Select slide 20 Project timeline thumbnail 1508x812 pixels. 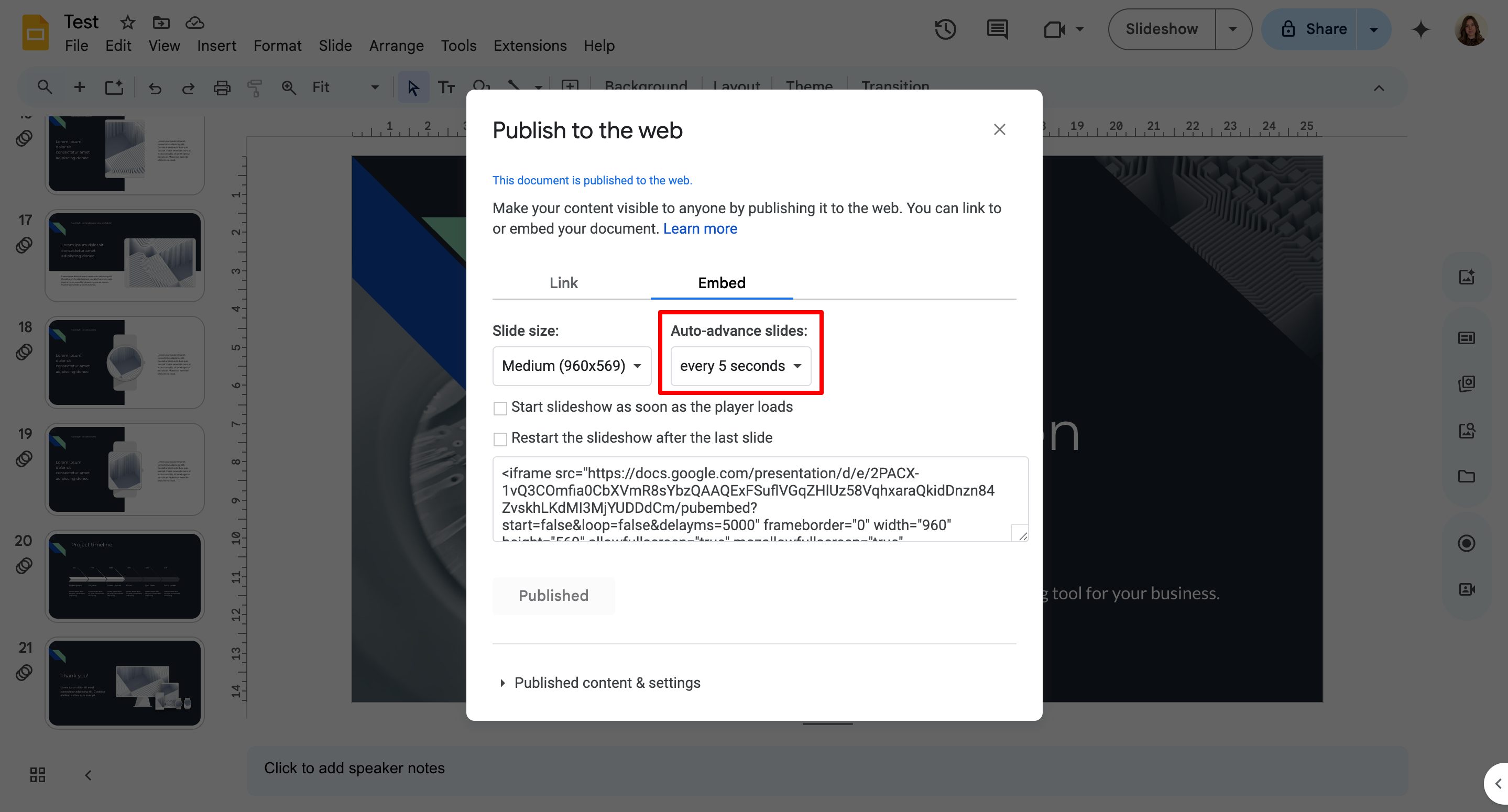125,576
